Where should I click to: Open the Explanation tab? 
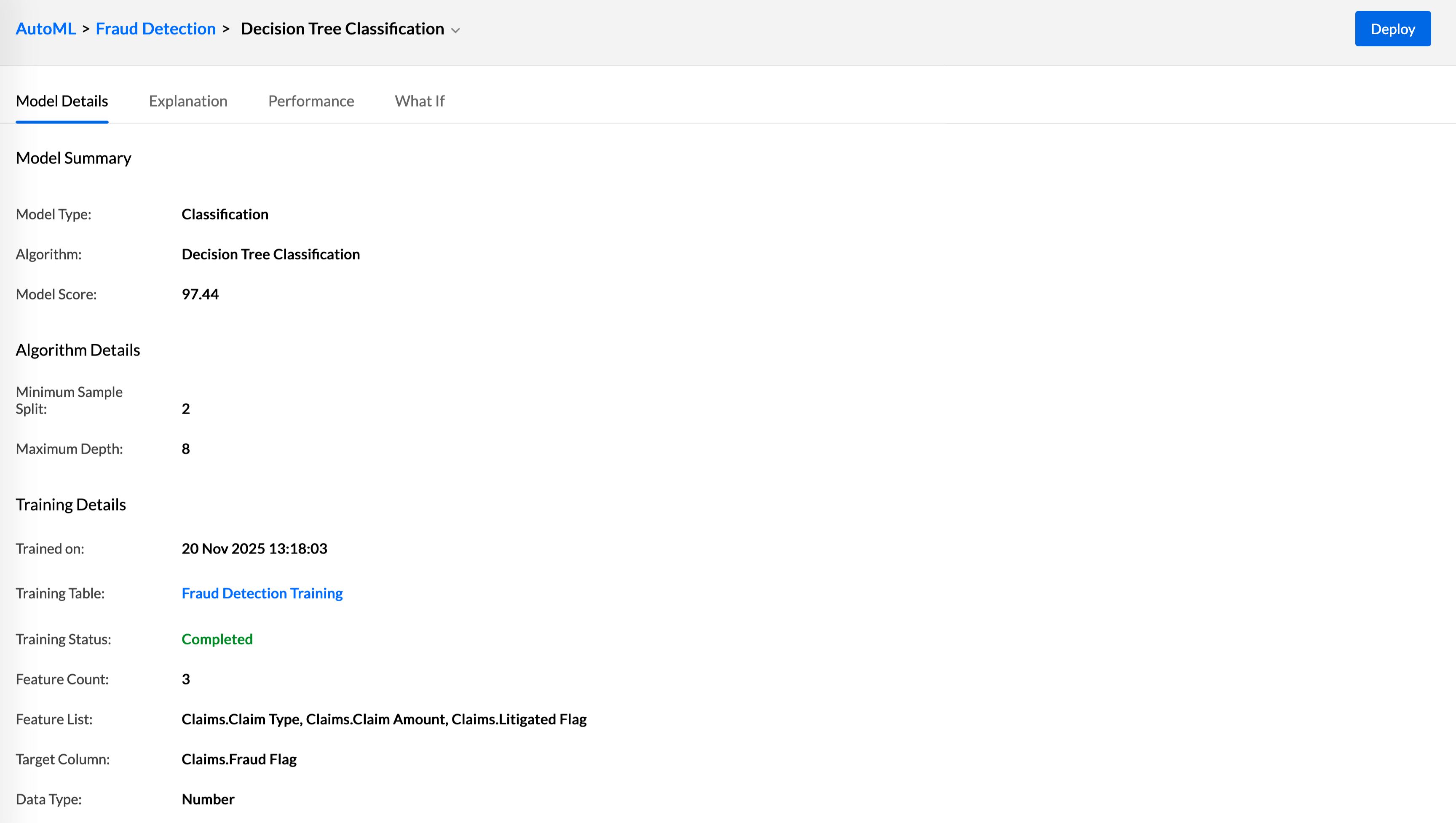coord(188,101)
